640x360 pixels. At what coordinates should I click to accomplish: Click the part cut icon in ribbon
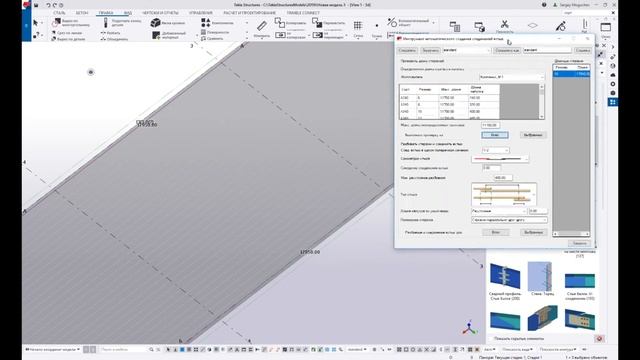54,39
